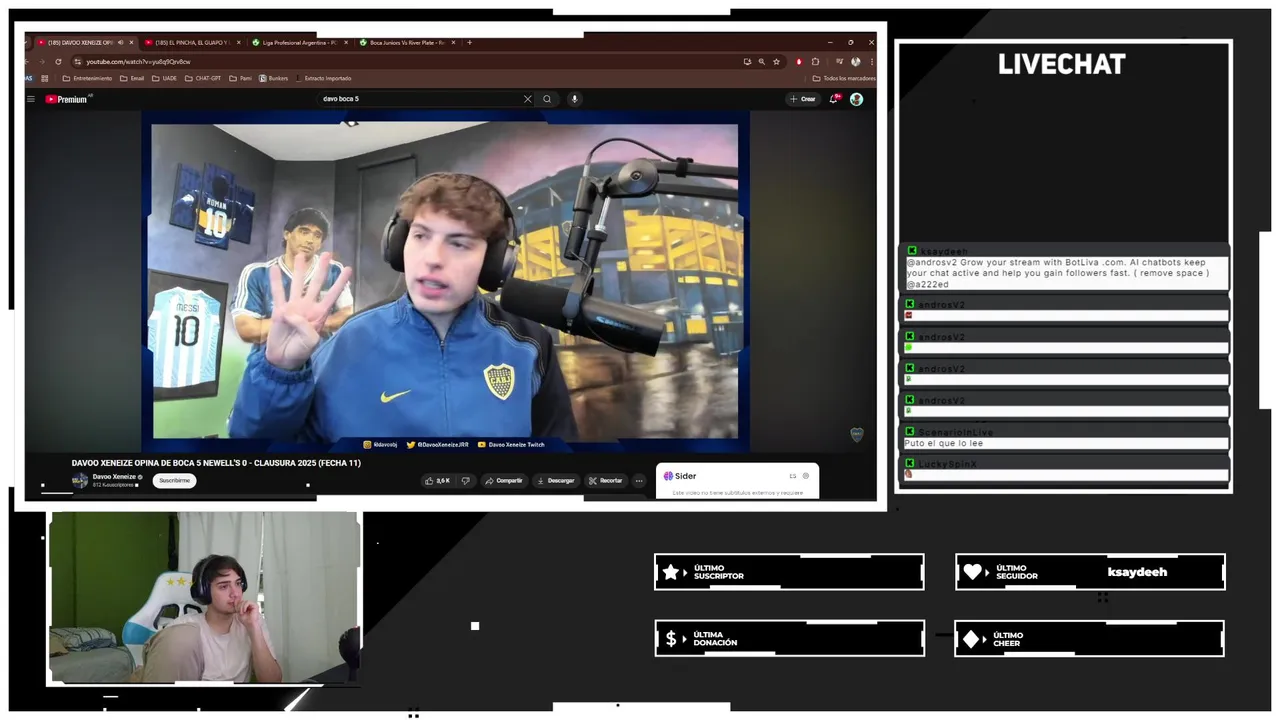Click the browser address bar URL
This screenshot has width=1280, height=720.
[x=138, y=62]
